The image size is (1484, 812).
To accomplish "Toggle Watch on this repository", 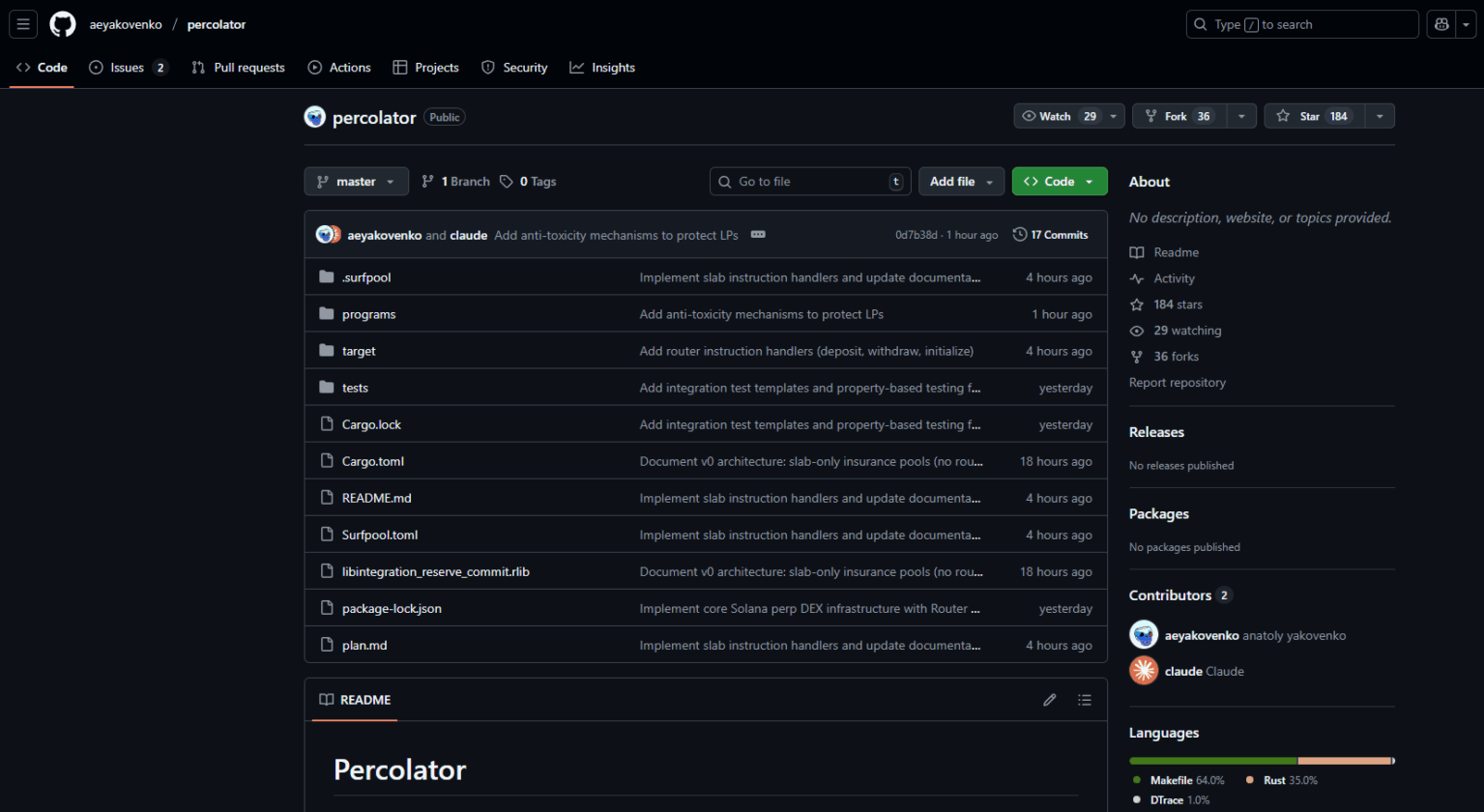I will (x=1059, y=116).
